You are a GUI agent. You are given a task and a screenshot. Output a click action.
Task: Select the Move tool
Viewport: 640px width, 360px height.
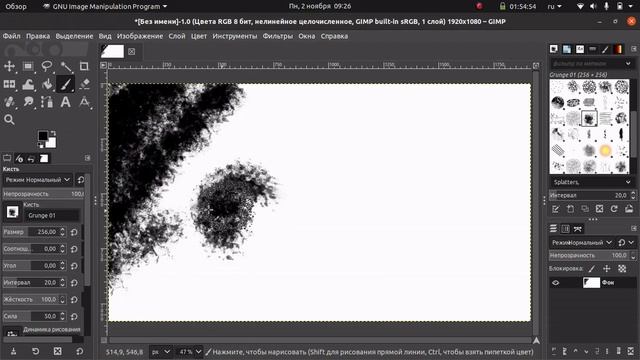click(x=9, y=66)
